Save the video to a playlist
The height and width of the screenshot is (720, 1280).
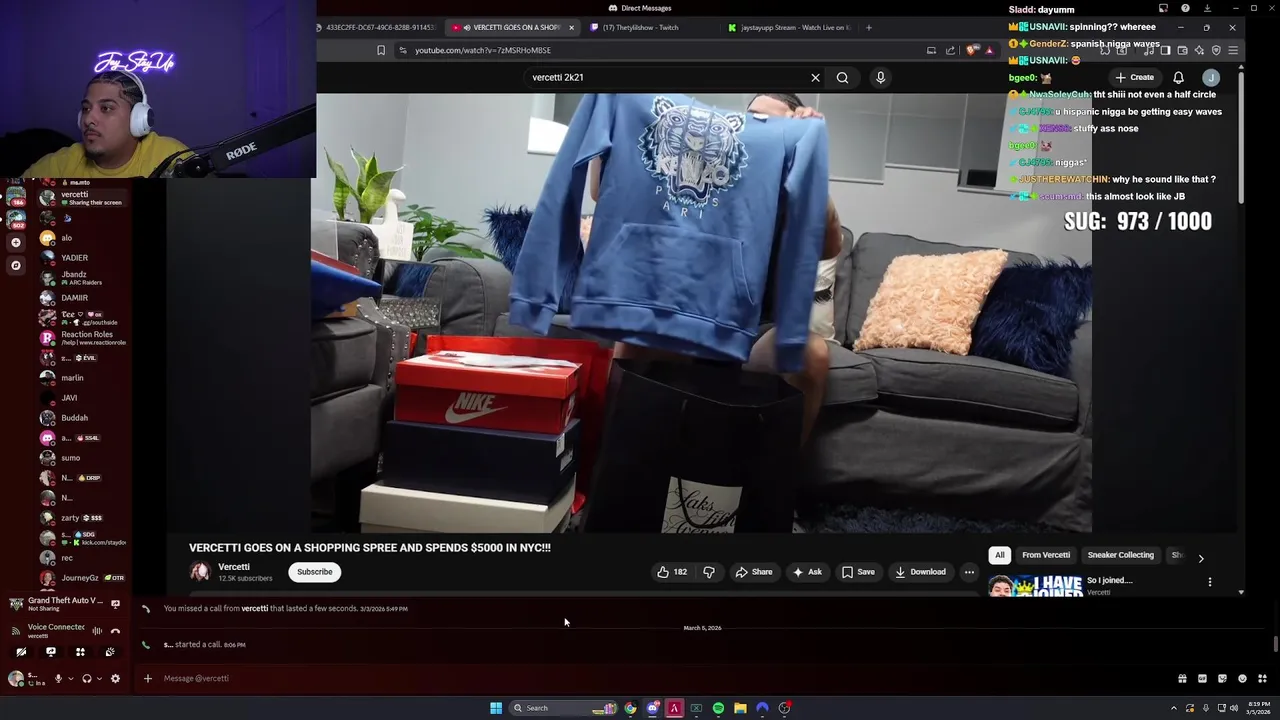[858, 572]
